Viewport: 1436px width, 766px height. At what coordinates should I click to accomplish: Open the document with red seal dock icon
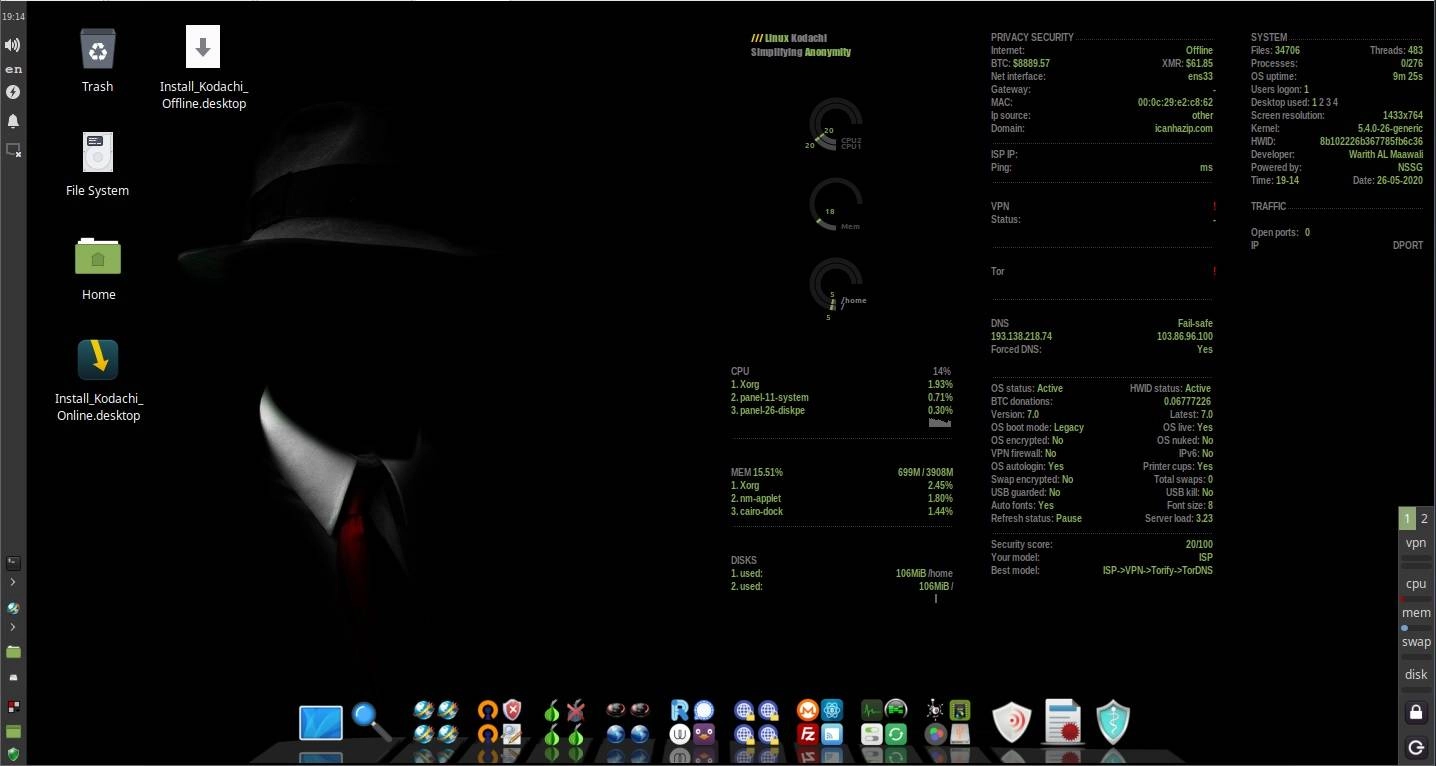tap(1063, 722)
